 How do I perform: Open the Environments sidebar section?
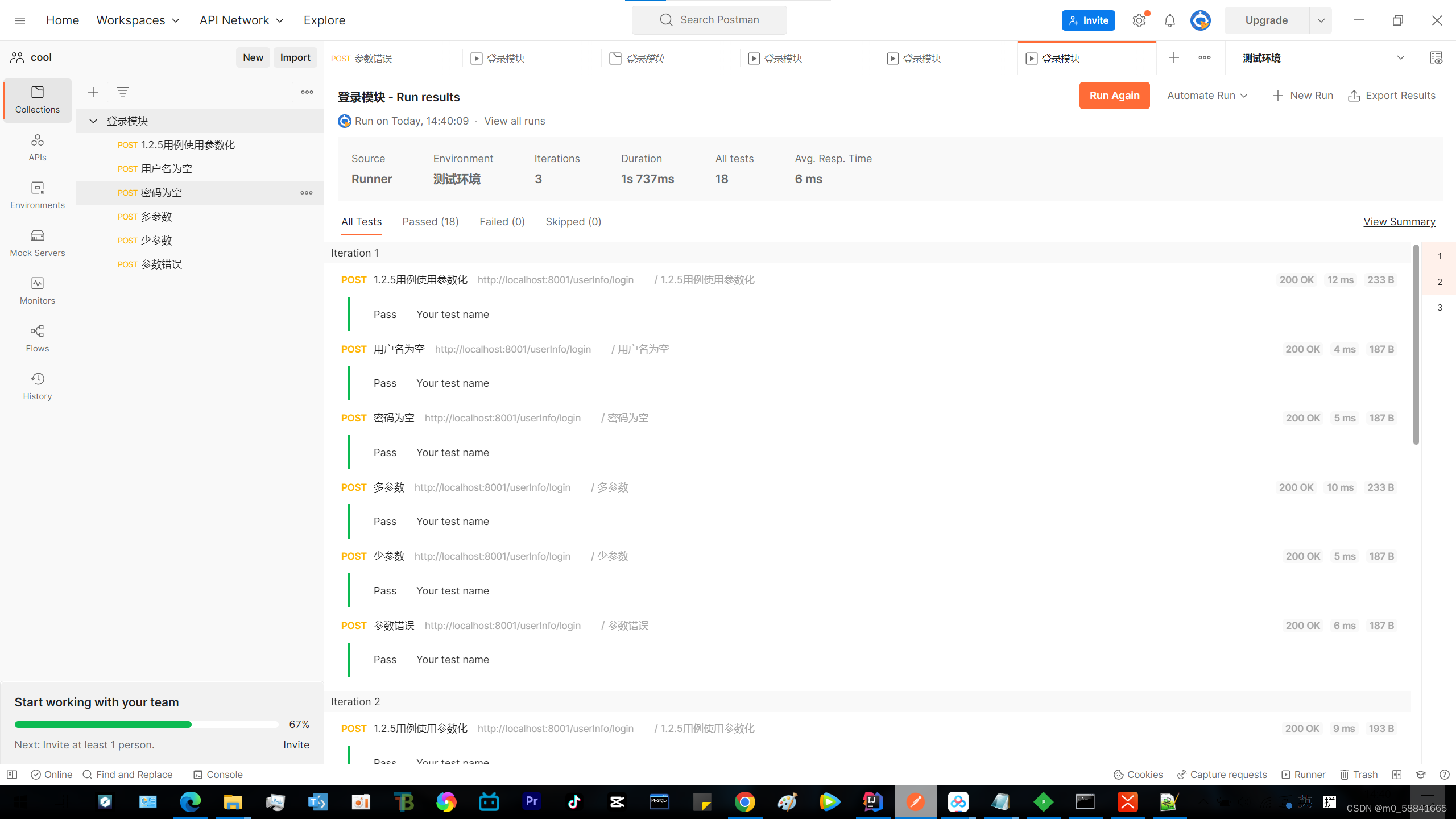click(x=38, y=195)
